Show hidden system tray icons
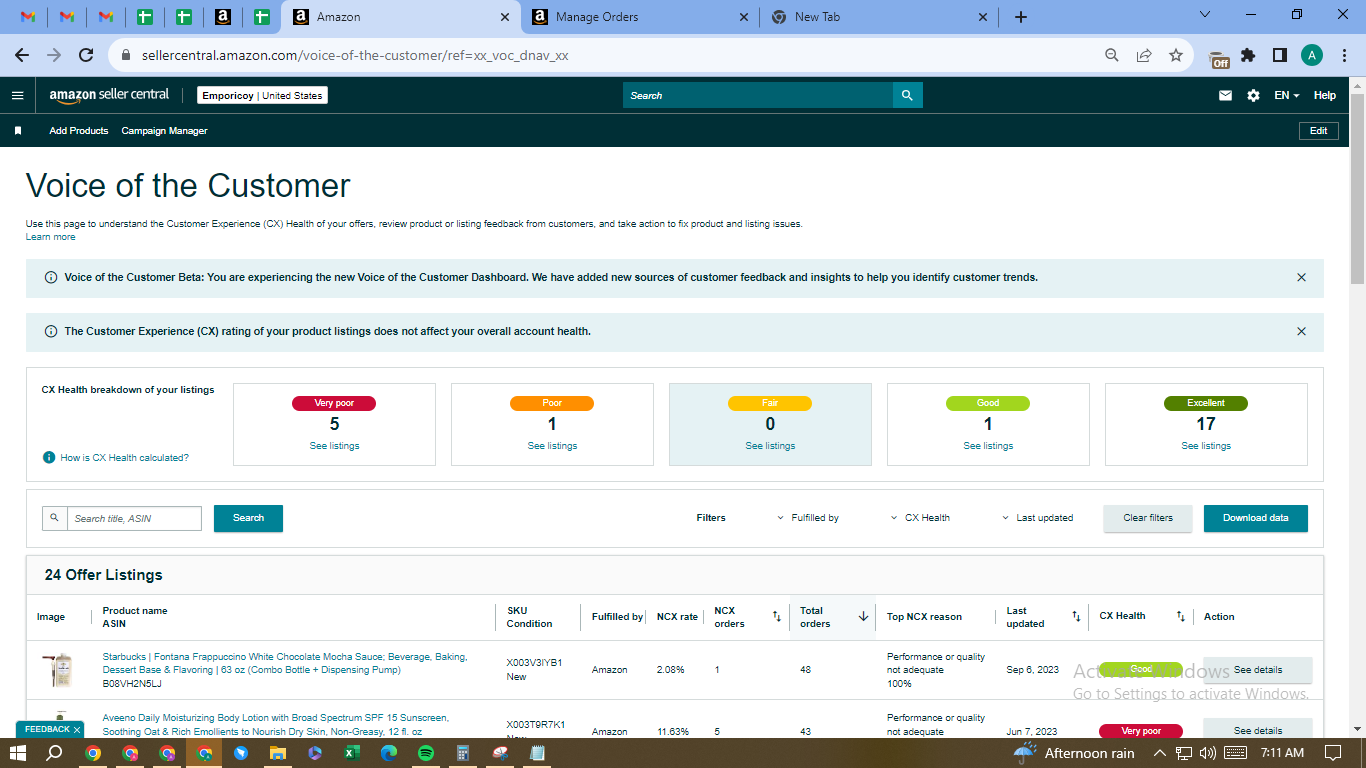1366x768 pixels. coord(1160,753)
